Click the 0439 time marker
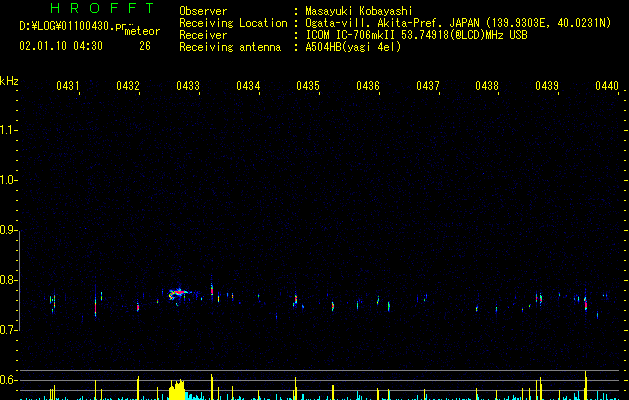This screenshot has height=400, width=629. coord(547,86)
